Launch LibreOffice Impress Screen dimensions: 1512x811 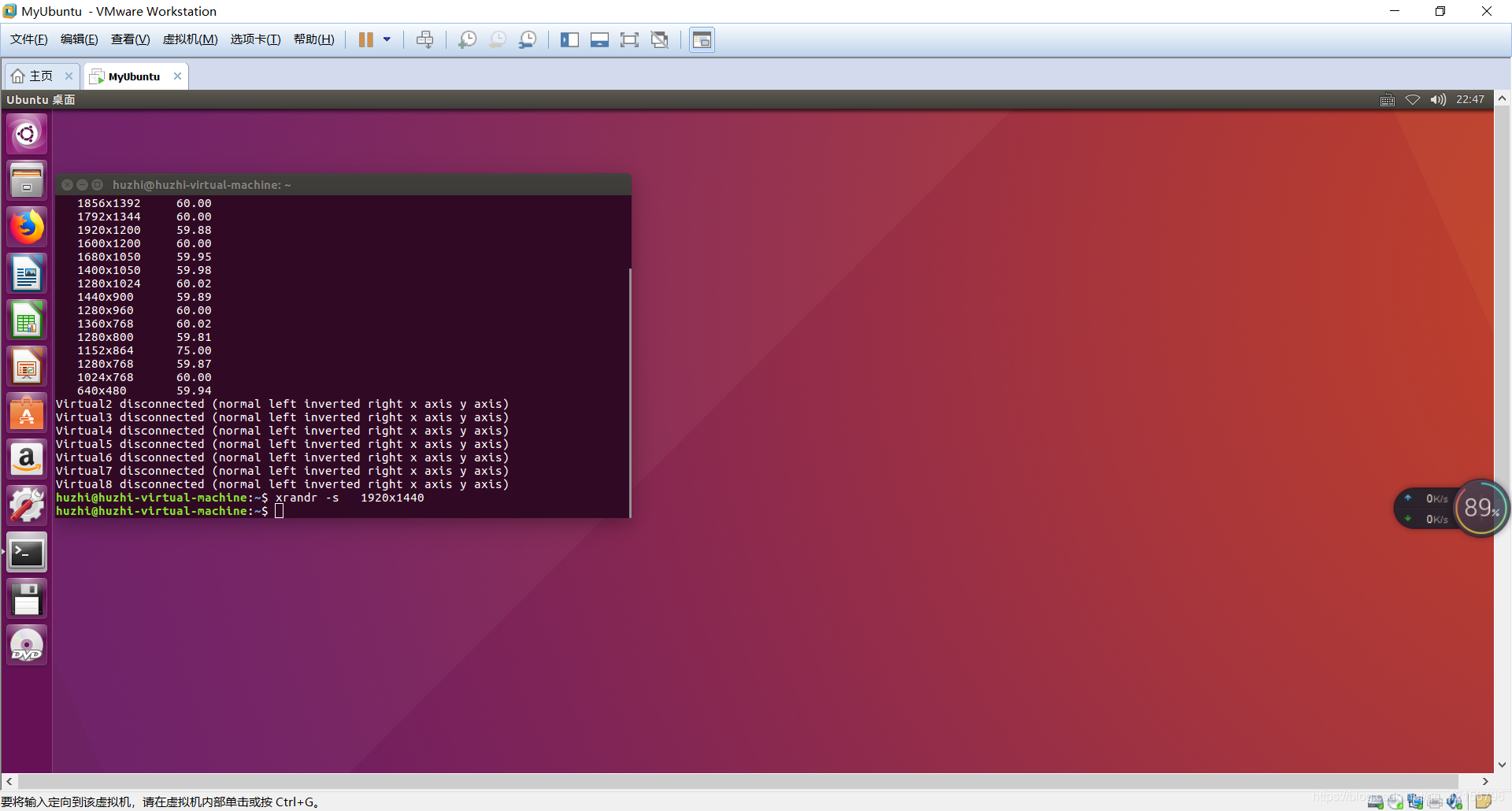coord(27,366)
